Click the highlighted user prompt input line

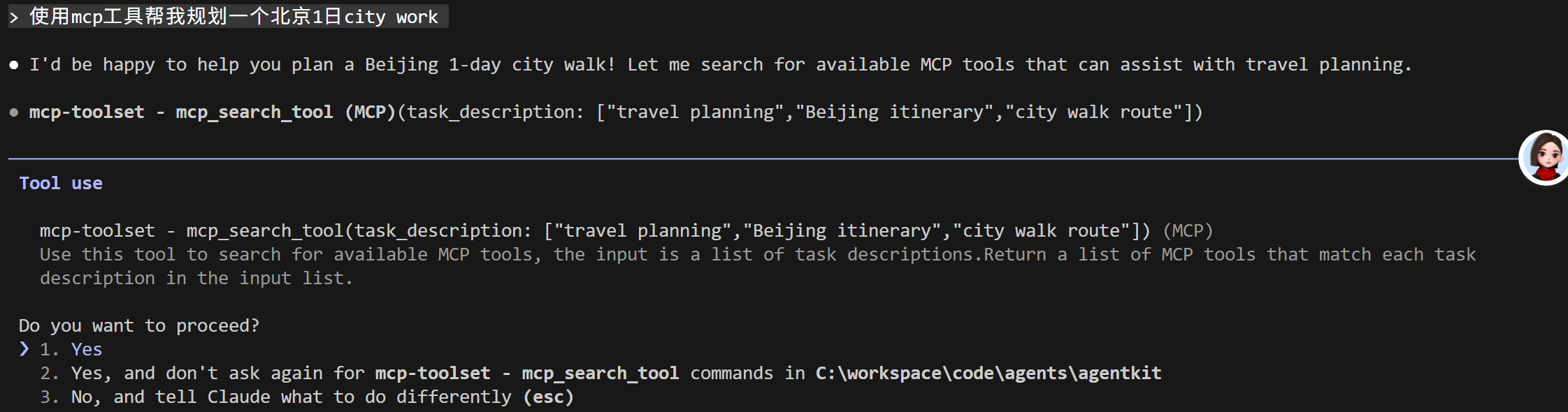[x=234, y=17]
